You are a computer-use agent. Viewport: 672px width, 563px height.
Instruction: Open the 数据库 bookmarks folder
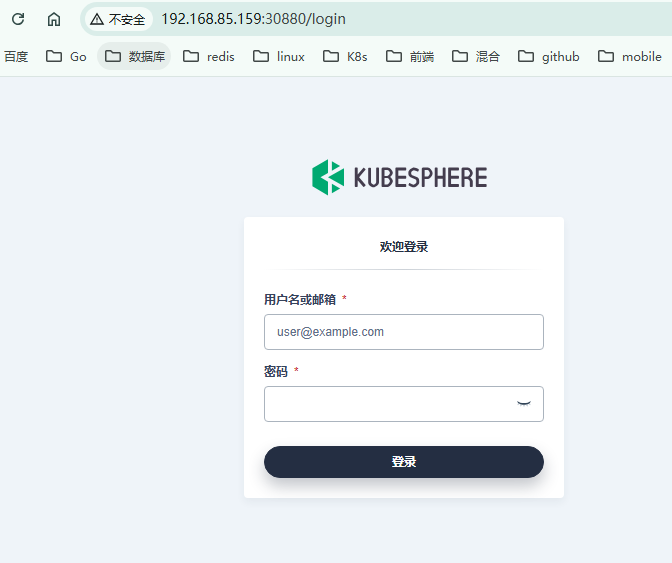point(134,56)
